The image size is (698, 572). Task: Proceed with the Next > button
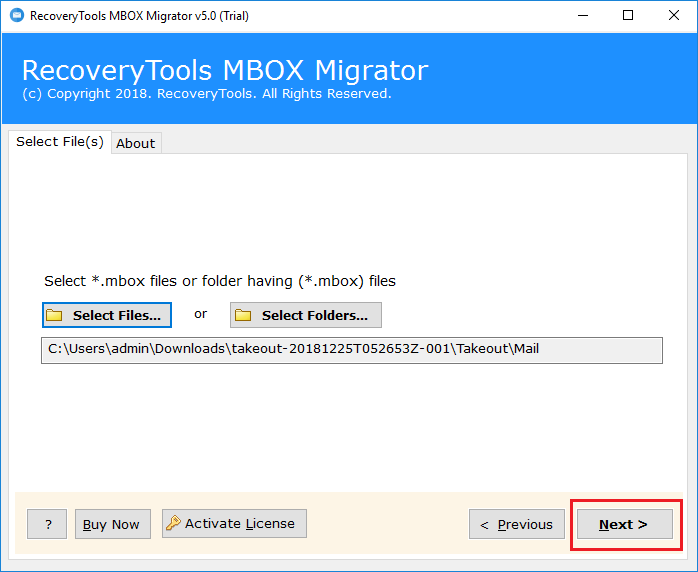[x=625, y=524]
